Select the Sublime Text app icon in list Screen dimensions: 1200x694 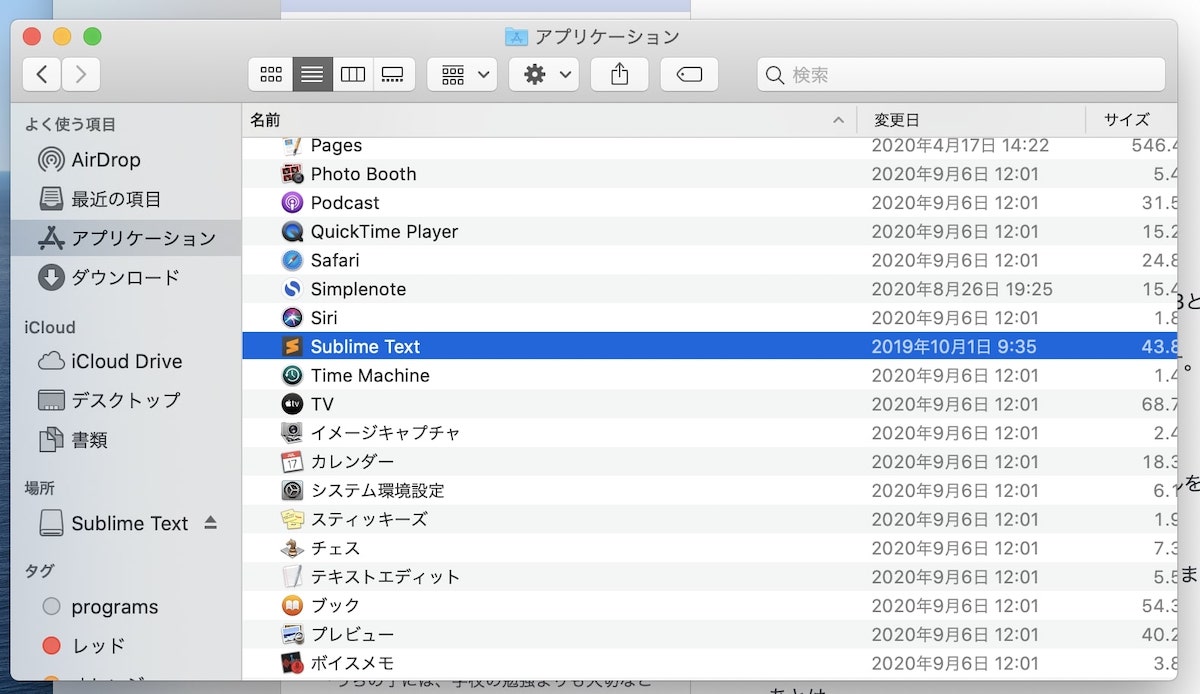click(x=292, y=347)
